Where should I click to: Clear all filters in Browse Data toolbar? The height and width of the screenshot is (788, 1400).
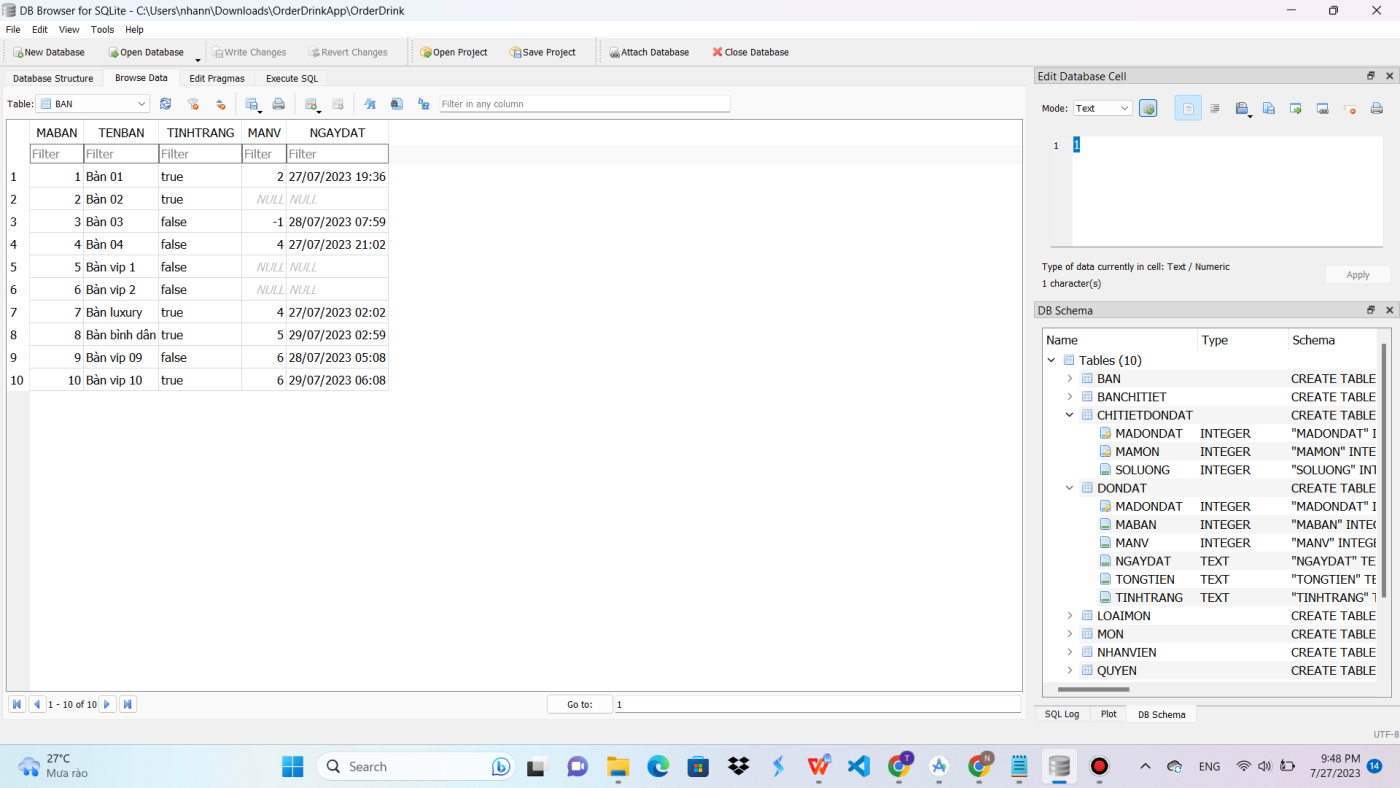coord(193,104)
